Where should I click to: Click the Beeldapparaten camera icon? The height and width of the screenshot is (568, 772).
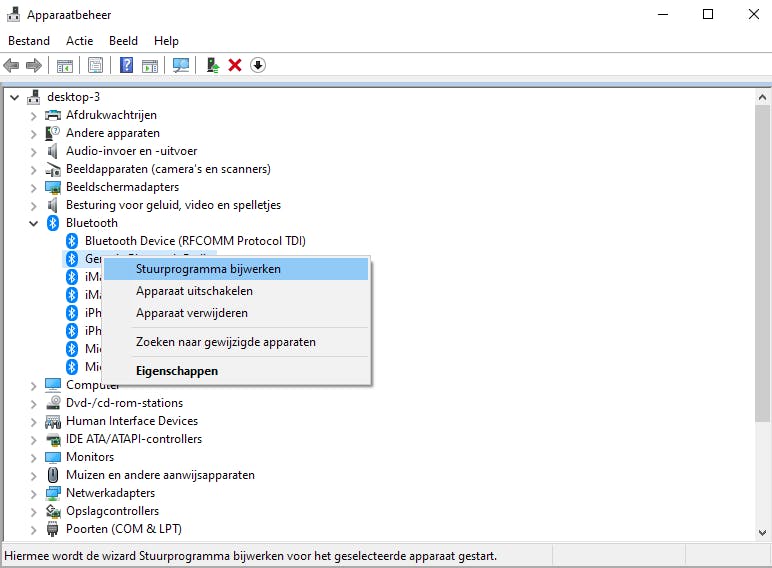[53, 169]
